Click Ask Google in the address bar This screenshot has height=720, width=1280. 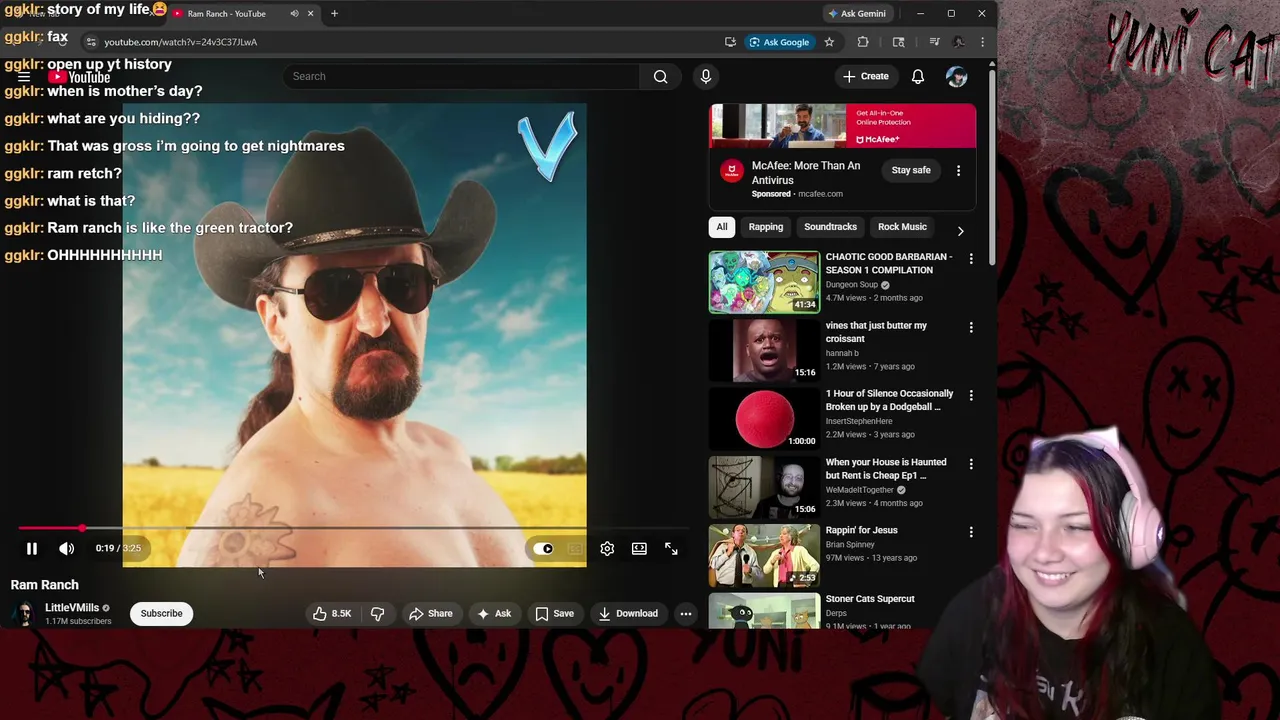(779, 42)
